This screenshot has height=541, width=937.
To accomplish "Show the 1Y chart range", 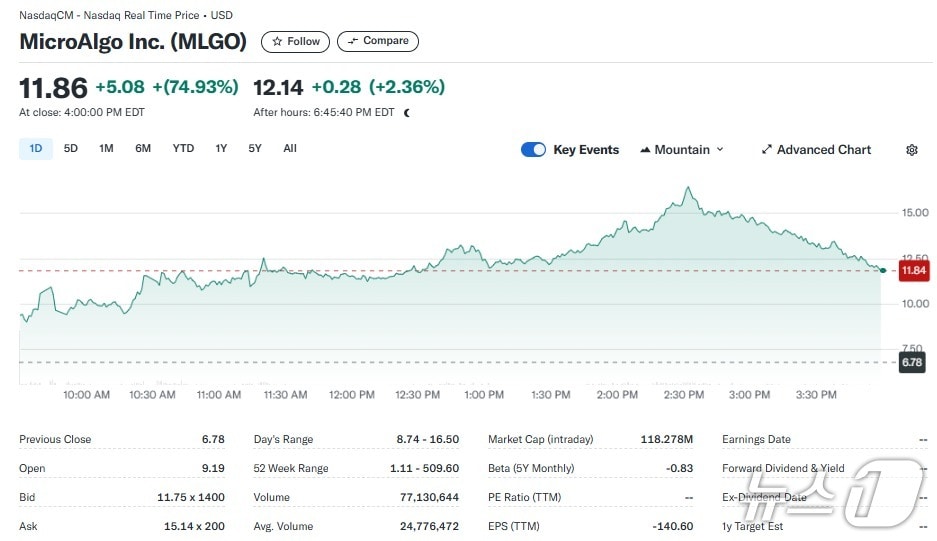I will point(221,149).
